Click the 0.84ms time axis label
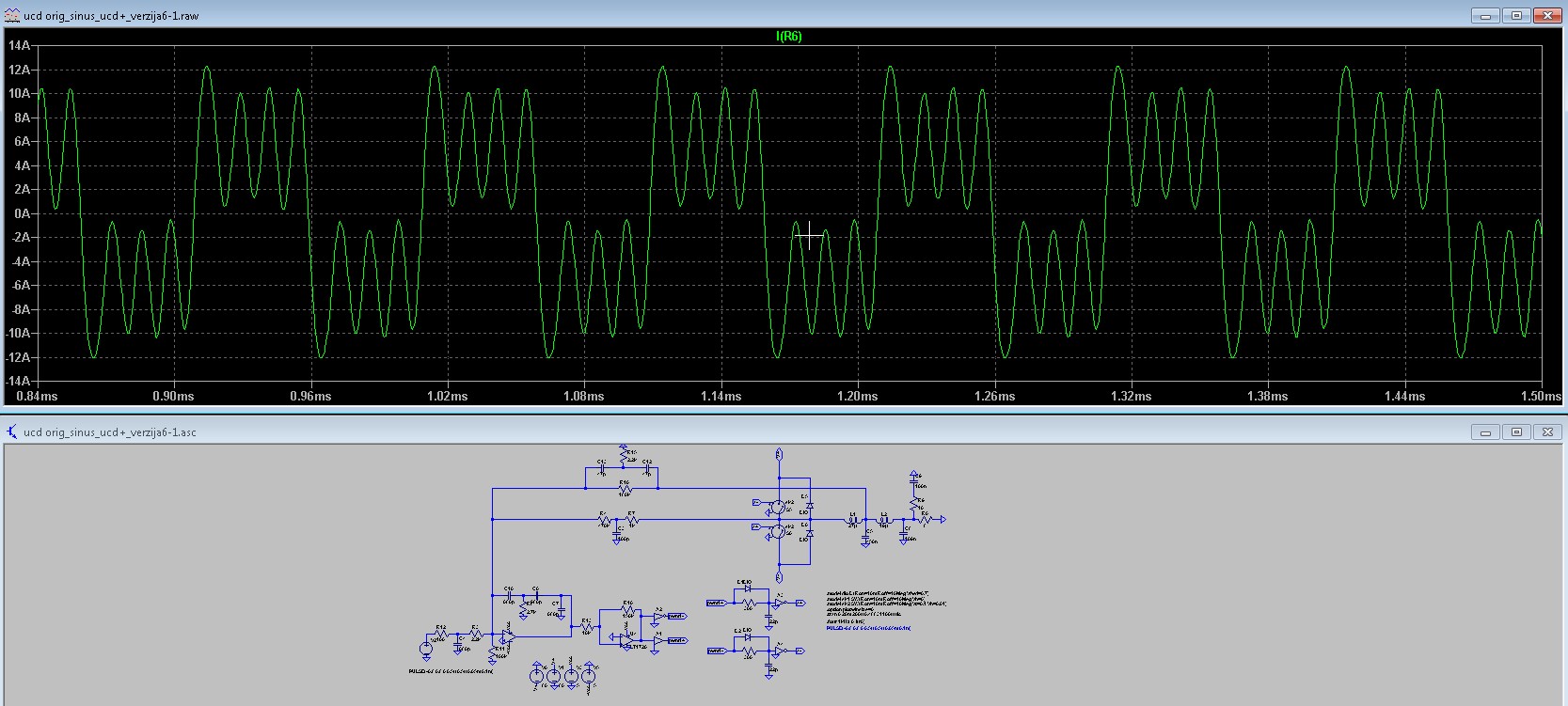The width and height of the screenshot is (1568, 706). 37,396
